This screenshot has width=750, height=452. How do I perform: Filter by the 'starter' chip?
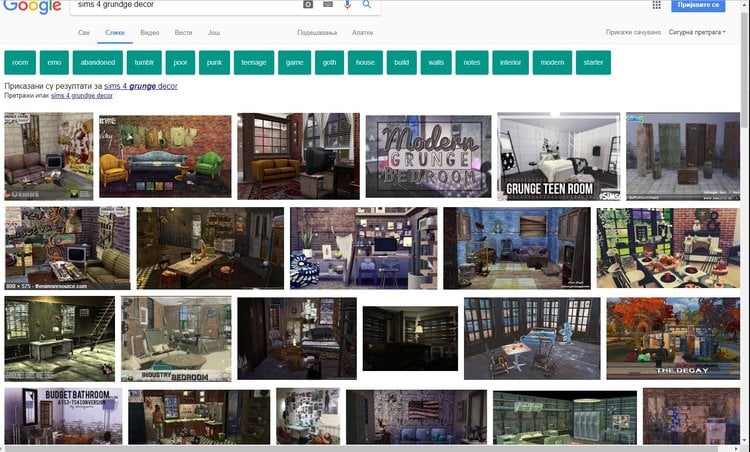click(x=593, y=63)
